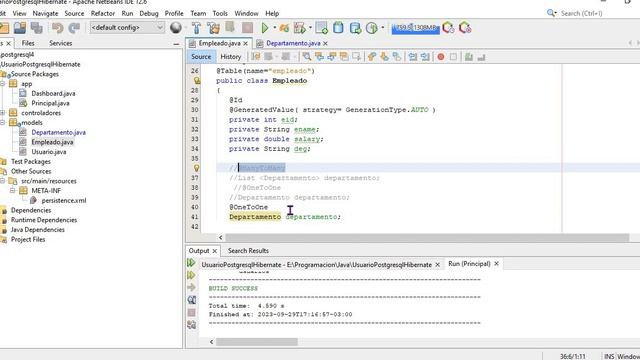Click the Re-run green arrows icon in Output
Screen dimensions: 640x360
(x=191, y=263)
